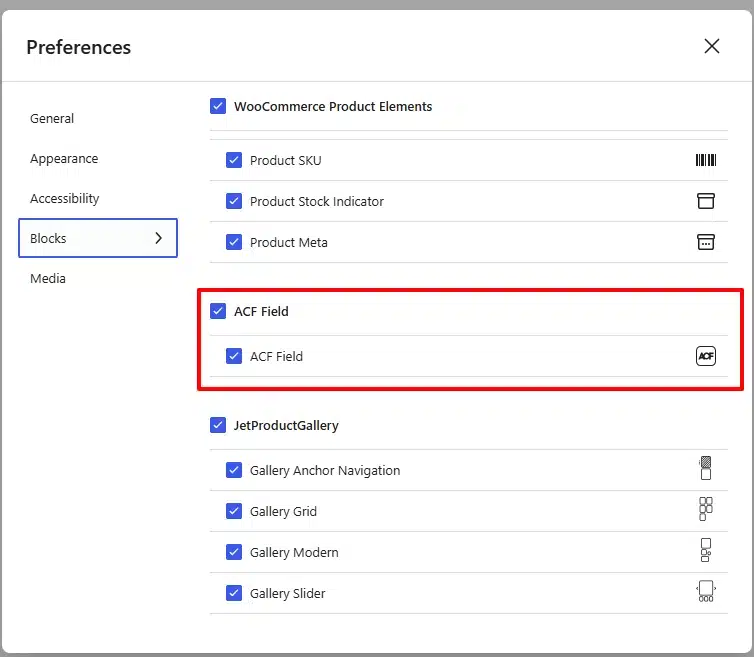754x657 pixels.
Task: Click the Gallery Grid icon
Action: 705,509
